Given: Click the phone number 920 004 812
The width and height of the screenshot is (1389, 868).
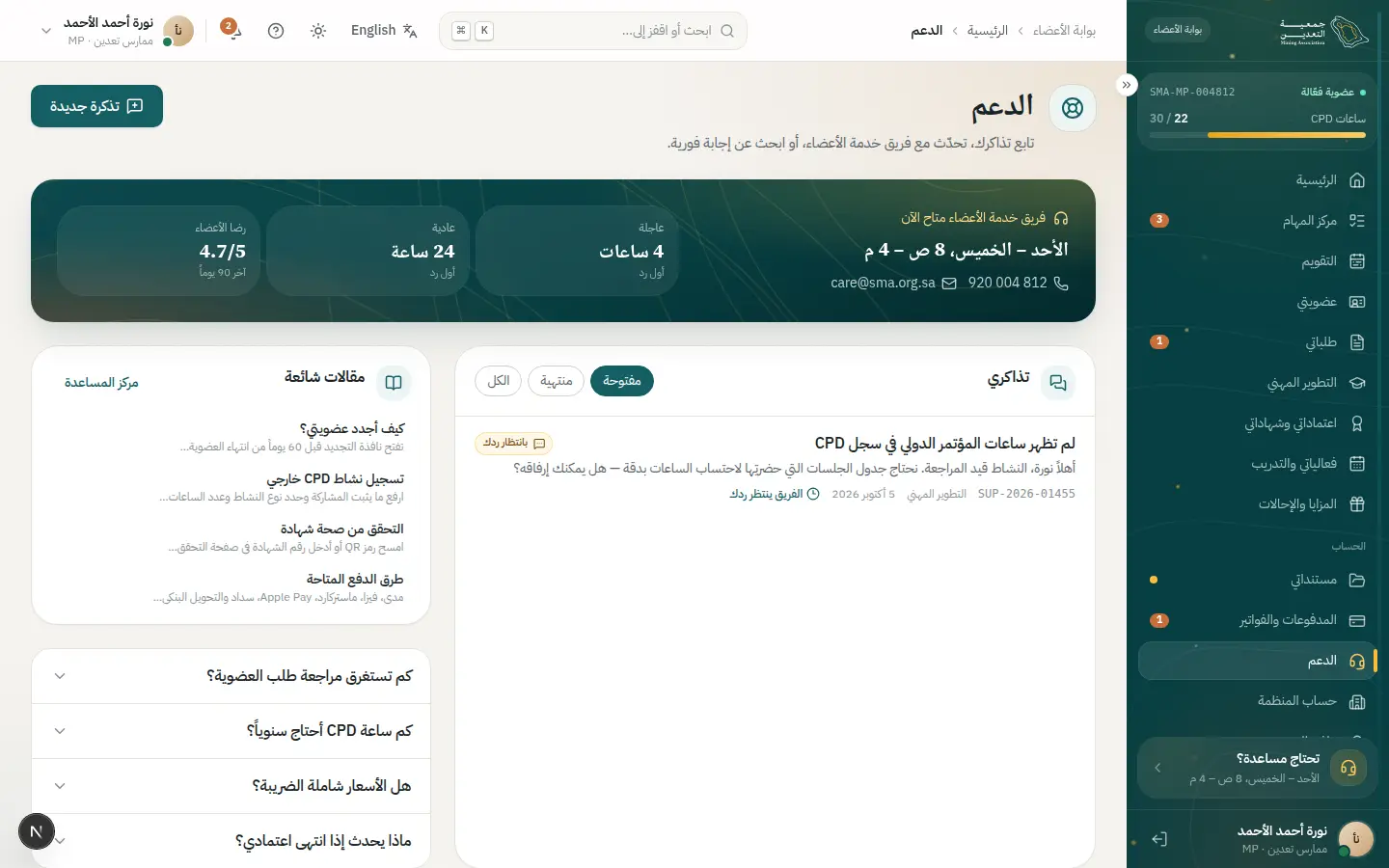Looking at the screenshot, I should 1018,284.
